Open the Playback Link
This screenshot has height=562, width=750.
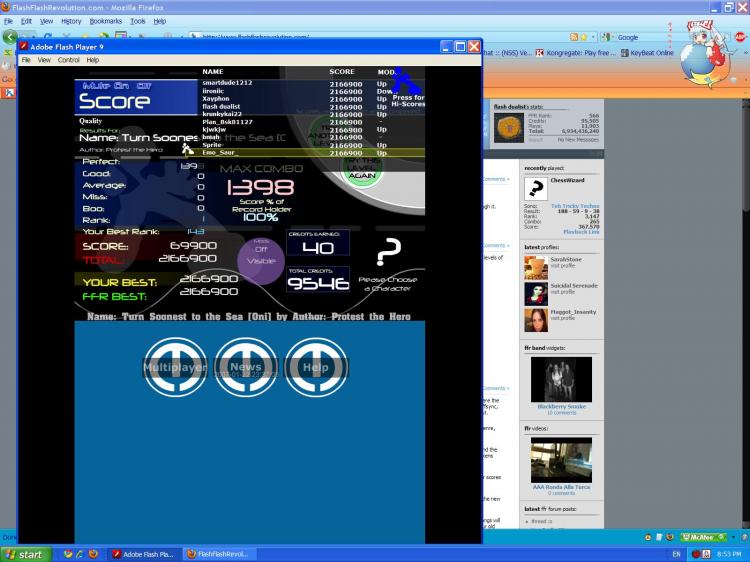[581, 232]
